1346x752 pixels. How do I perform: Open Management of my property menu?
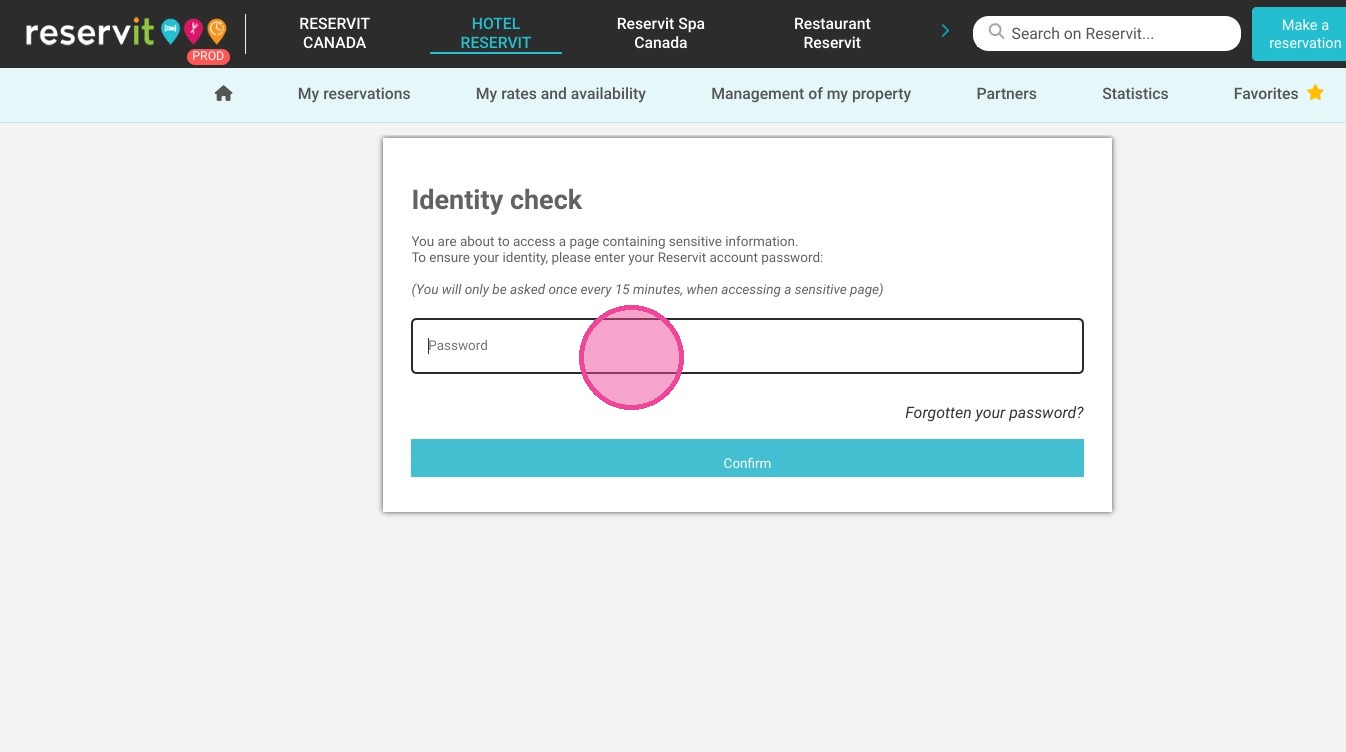pos(811,94)
